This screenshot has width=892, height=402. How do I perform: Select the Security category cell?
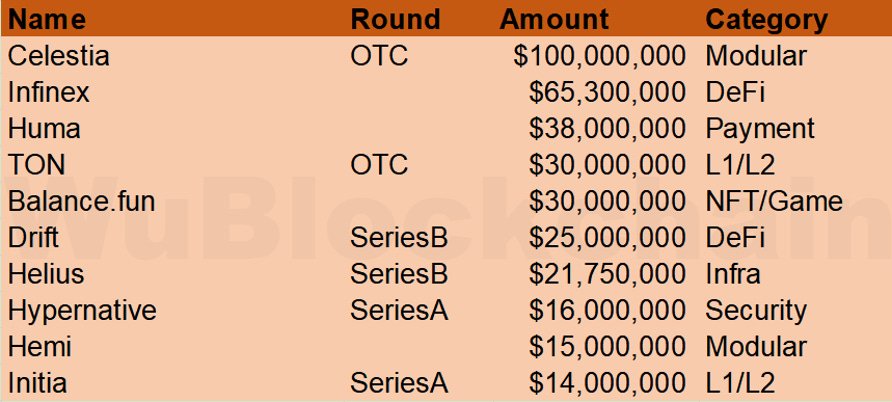click(755, 310)
